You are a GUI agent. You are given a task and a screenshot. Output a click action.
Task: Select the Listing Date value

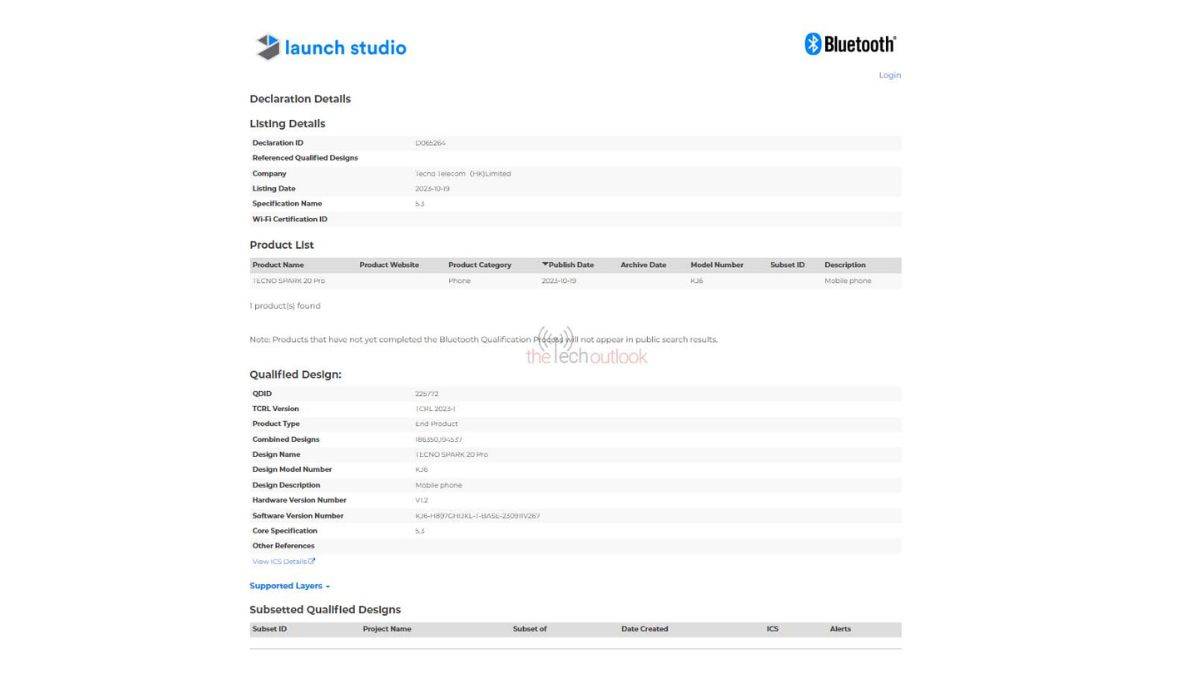coord(434,189)
